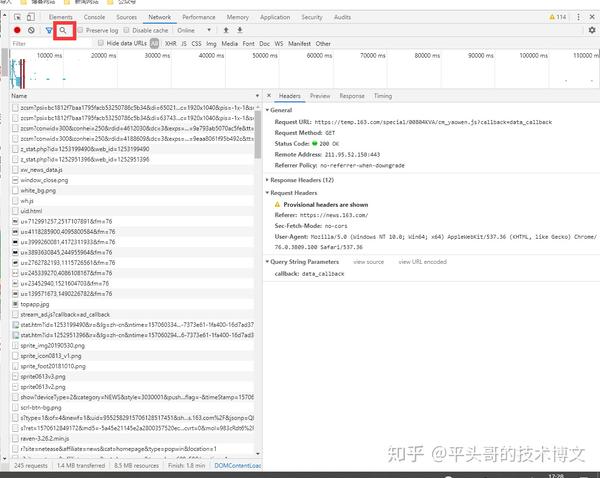Enable Preserve log checkbox
This screenshot has width=600, height=478.
(80, 30)
